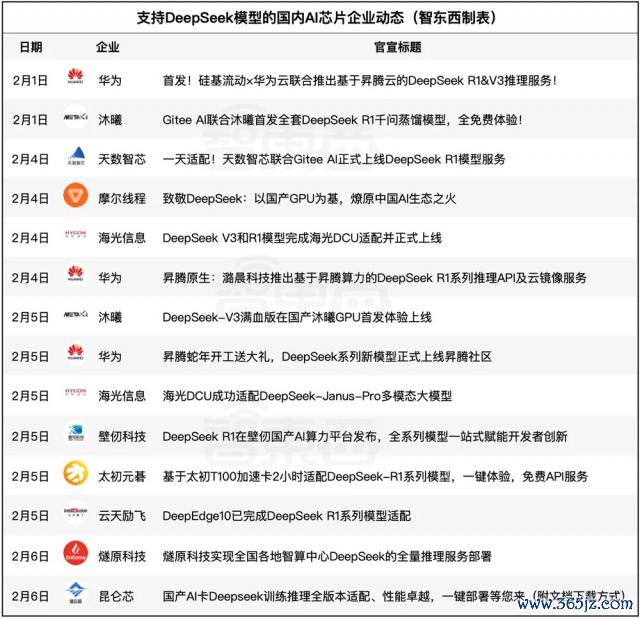The width and height of the screenshot is (640, 619).
Task: Click date 2月4日 in the 潞晨科技 row
Action: tap(30, 278)
